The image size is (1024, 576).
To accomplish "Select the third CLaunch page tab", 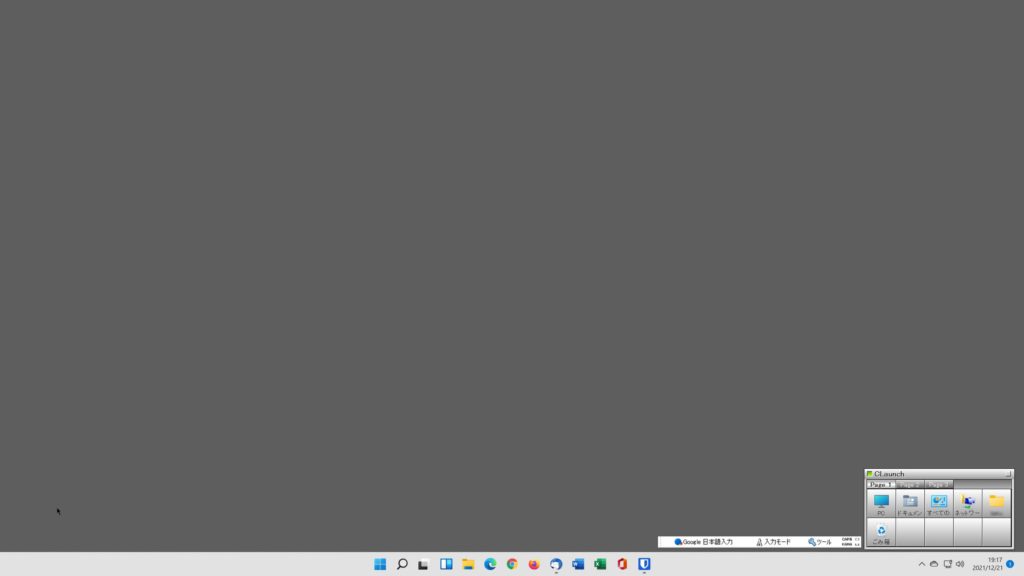I will click(x=938, y=484).
